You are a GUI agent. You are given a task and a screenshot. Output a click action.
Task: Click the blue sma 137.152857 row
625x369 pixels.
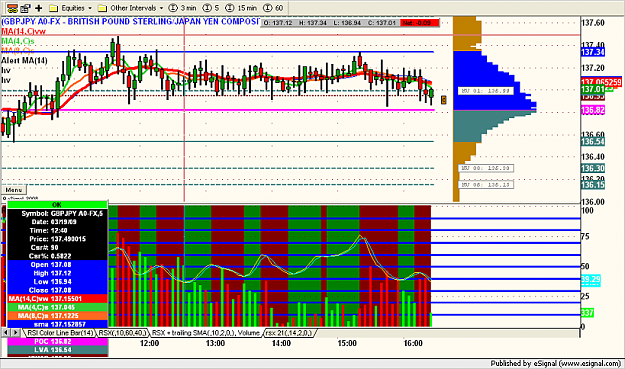pos(57,324)
